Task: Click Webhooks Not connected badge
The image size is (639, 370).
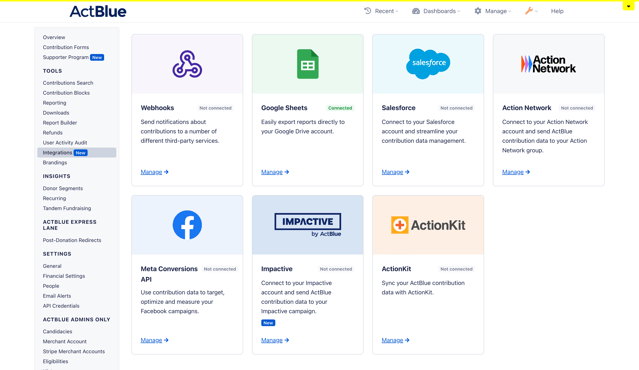Action: point(215,108)
